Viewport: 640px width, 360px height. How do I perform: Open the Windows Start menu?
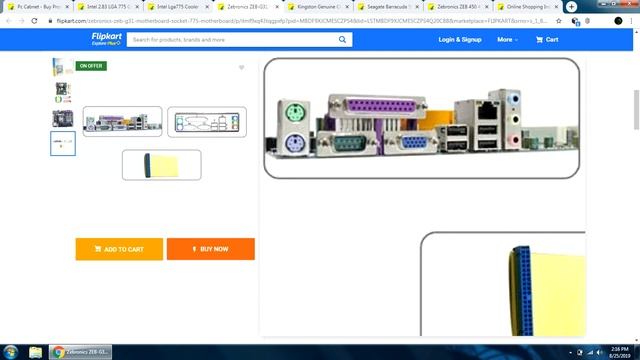[11, 352]
